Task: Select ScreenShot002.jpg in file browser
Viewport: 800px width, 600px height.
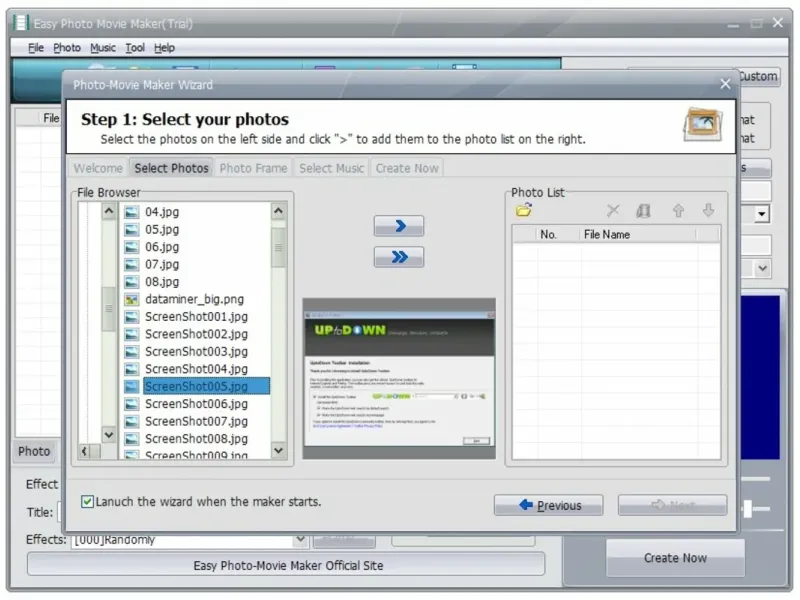Action: (196, 334)
